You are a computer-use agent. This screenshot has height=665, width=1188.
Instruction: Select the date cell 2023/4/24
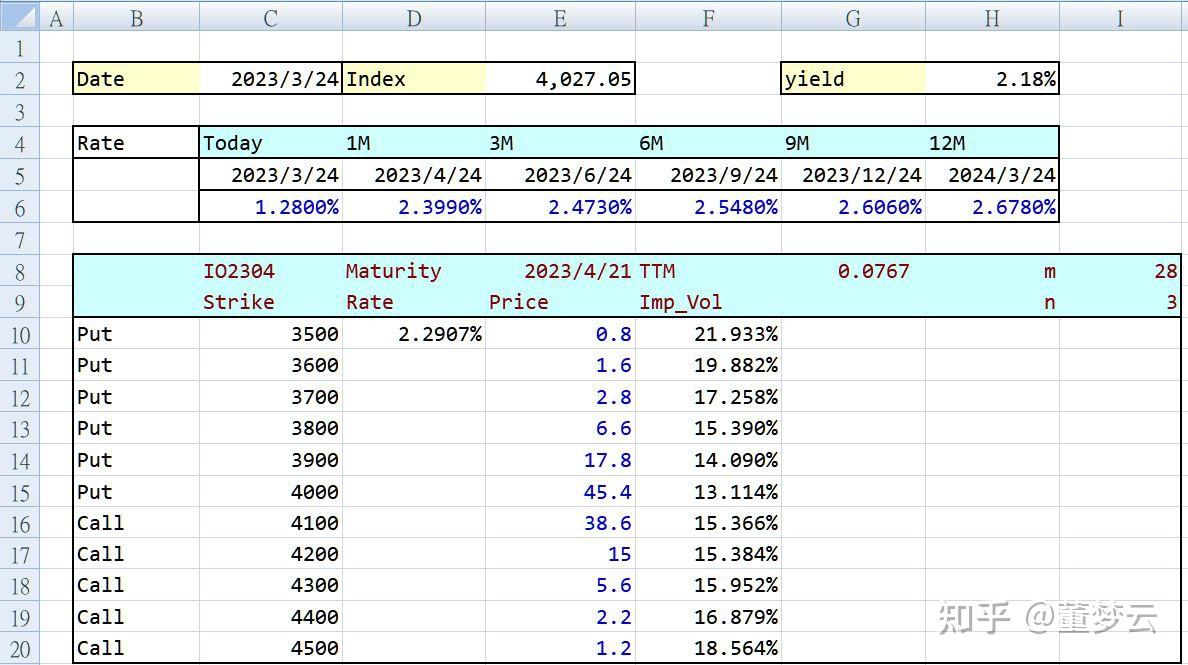414,175
